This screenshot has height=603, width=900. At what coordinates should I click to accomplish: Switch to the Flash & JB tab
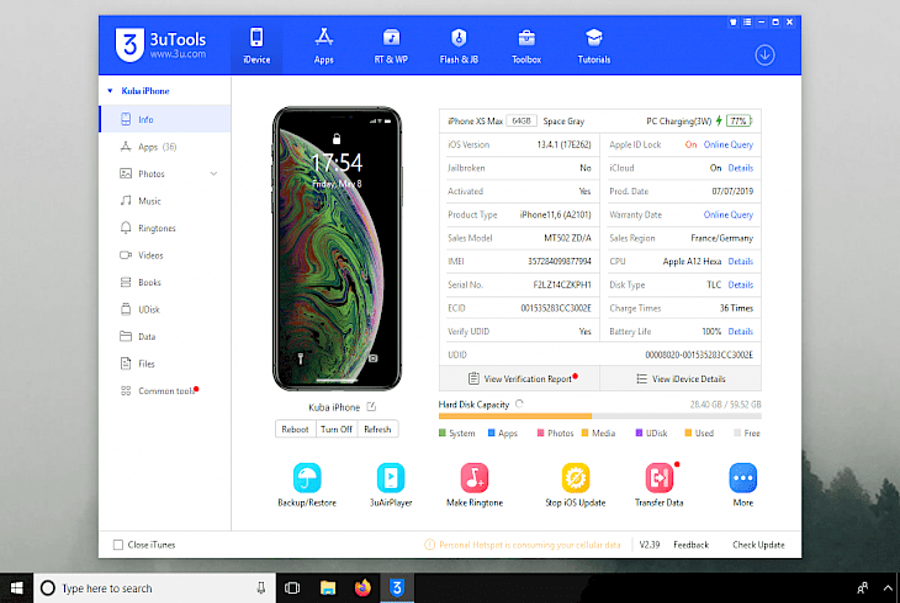point(459,46)
